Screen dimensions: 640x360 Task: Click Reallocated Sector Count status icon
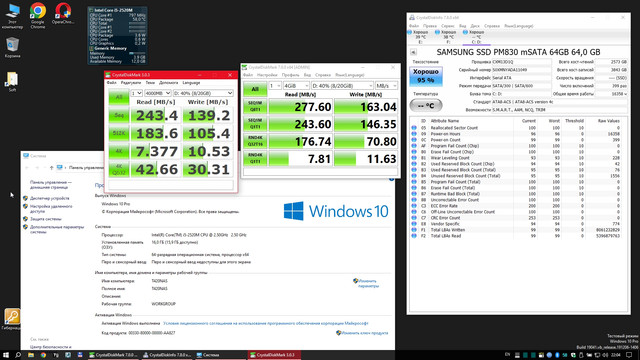pyautogui.click(x=413, y=128)
